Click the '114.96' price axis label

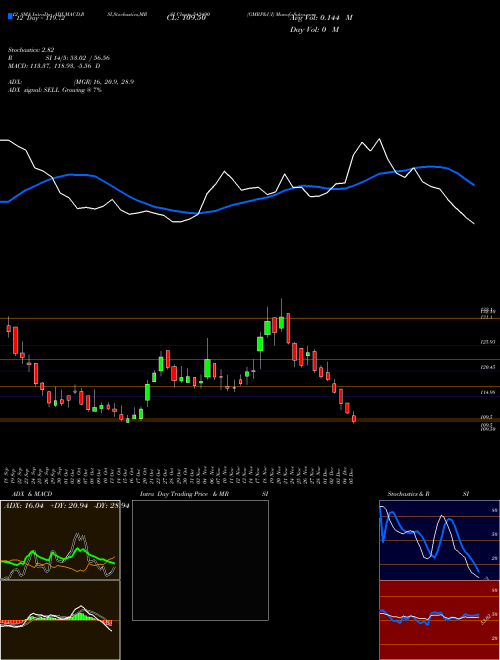point(488,392)
